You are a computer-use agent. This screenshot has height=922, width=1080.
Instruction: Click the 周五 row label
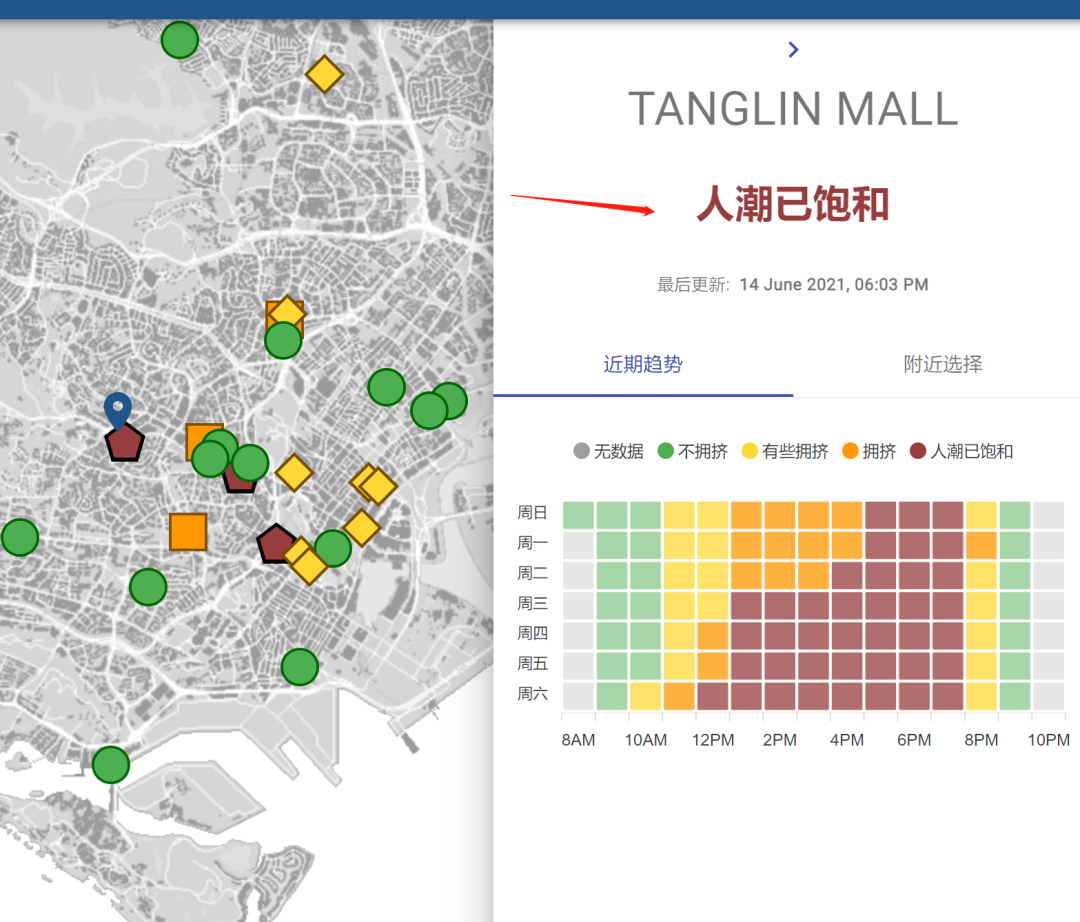click(532, 663)
